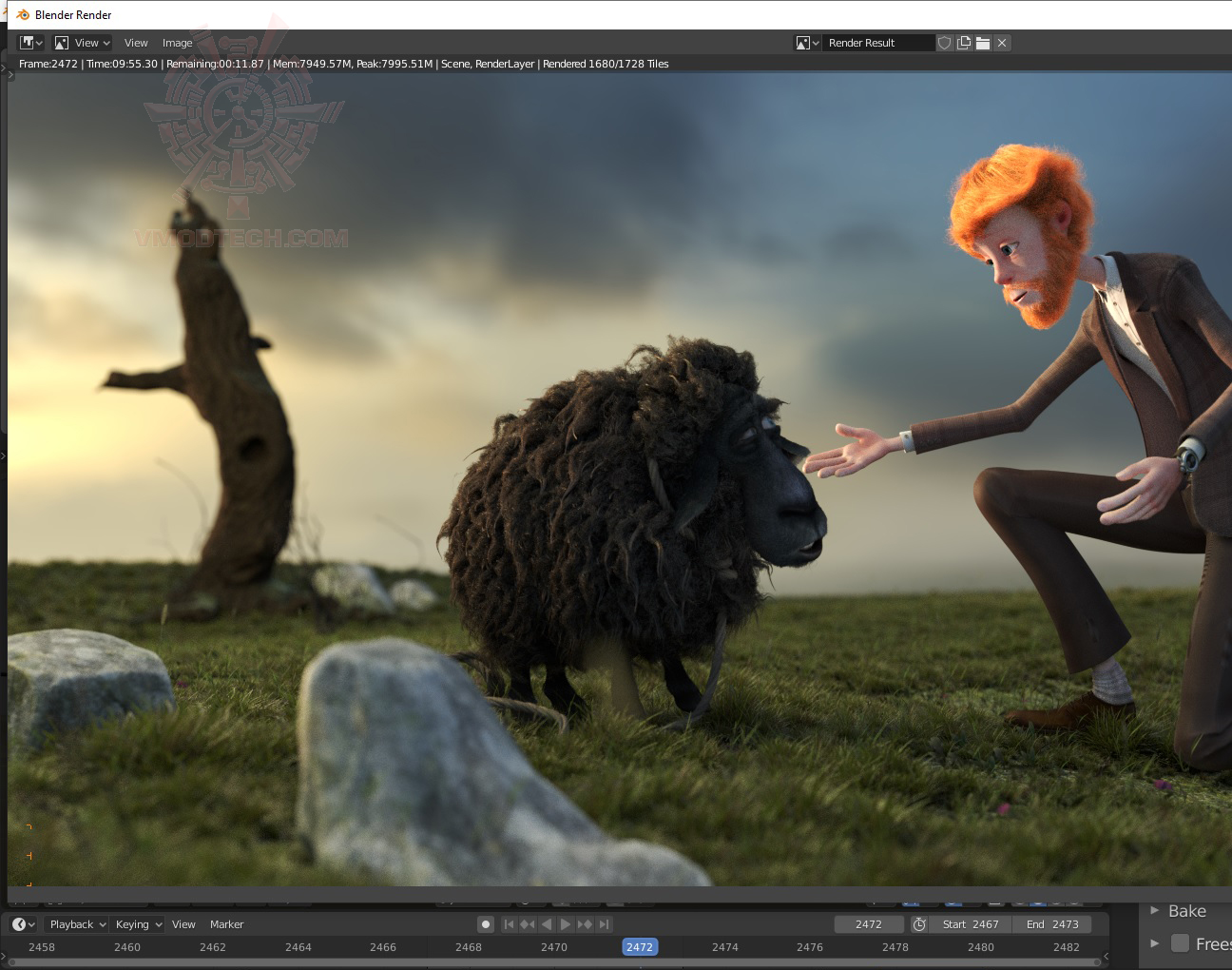Play the animation forward
1232x970 pixels.
tap(566, 924)
